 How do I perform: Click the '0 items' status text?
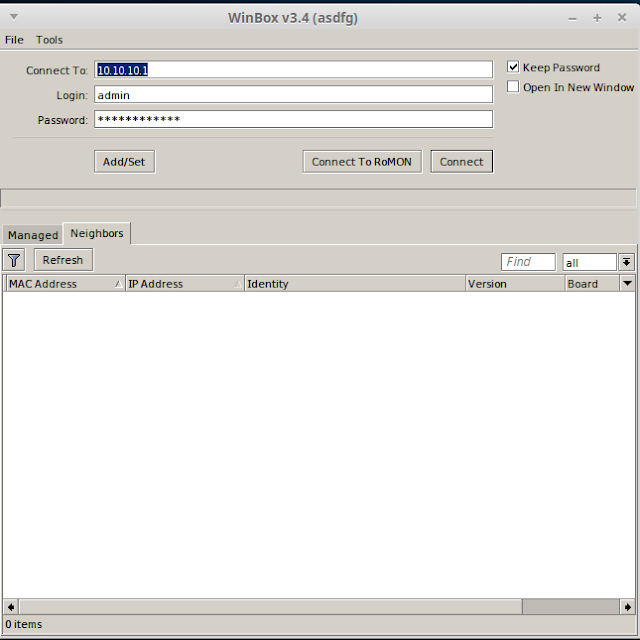(24, 624)
